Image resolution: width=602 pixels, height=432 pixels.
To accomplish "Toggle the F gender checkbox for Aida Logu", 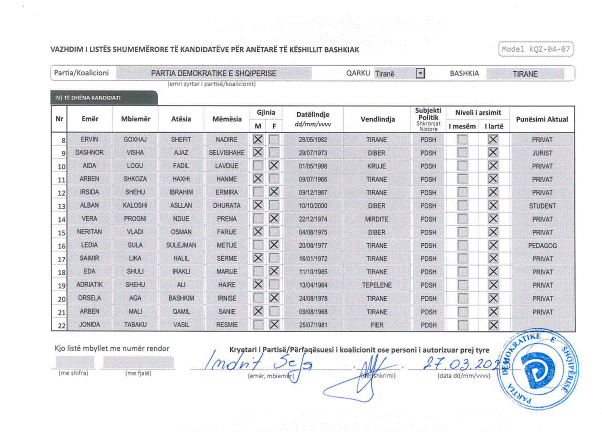I will (x=274, y=165).
